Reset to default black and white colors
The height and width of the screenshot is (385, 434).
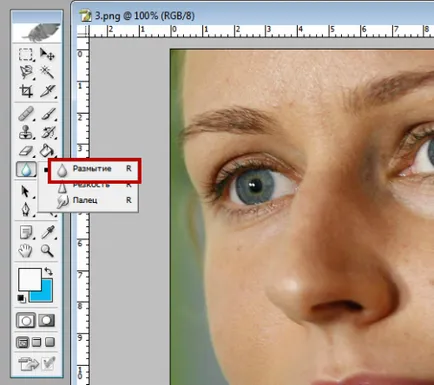tap(22, 298)
